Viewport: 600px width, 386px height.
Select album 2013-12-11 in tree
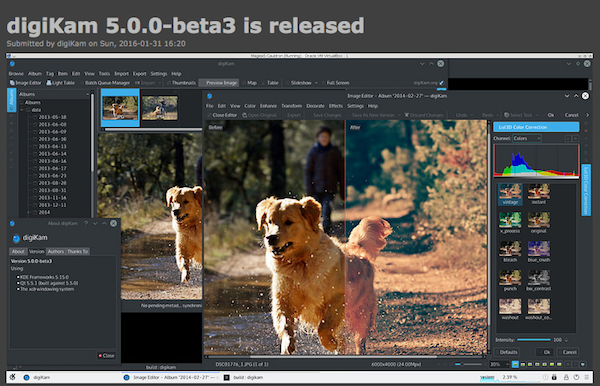(52, 205)
